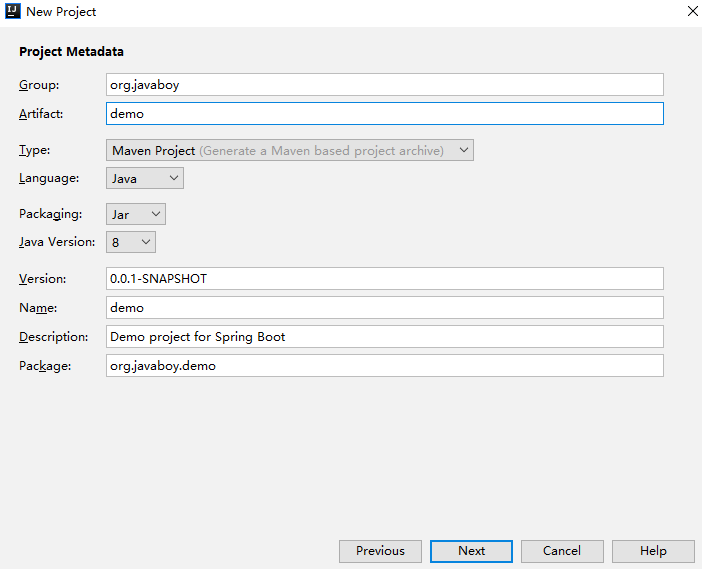Click the Name input field
This screenshot has height=569, width=702.
(385, 308)
